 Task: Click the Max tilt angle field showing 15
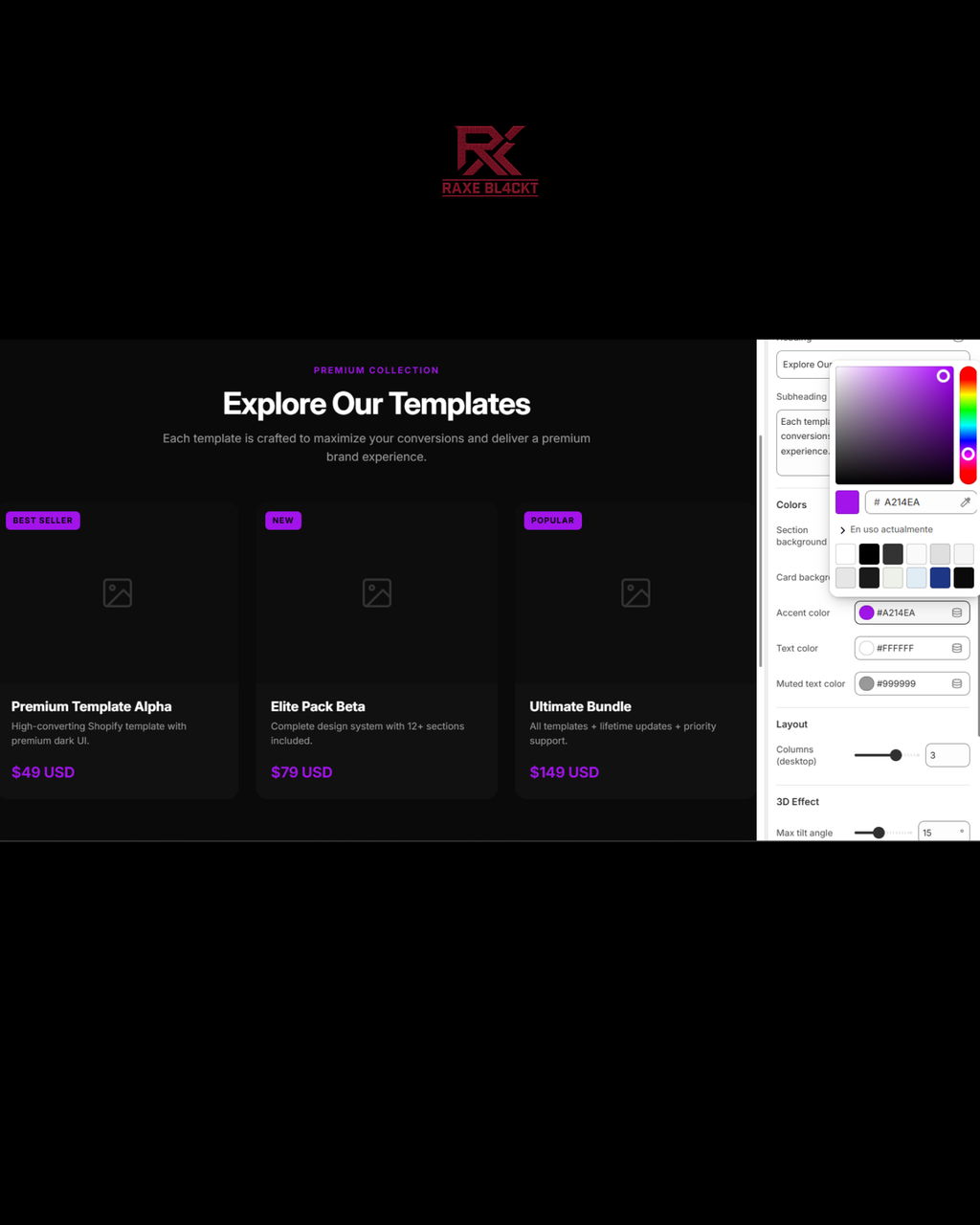[944, 832]
